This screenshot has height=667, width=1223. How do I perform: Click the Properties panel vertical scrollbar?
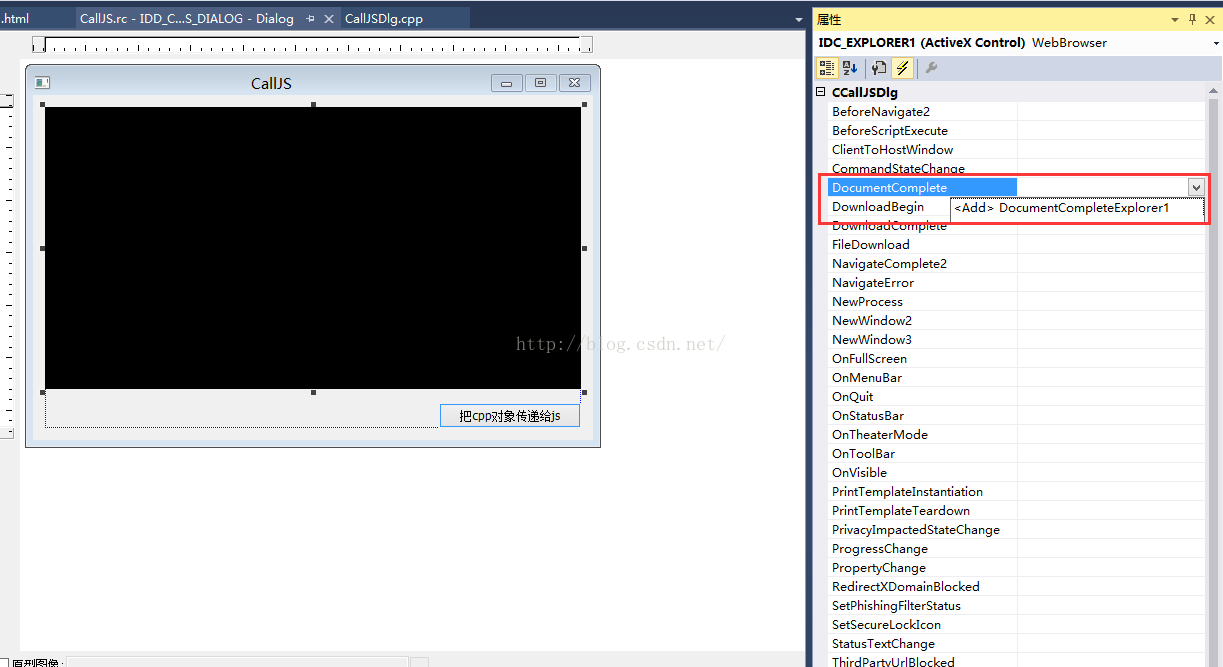click(1214, 375)
